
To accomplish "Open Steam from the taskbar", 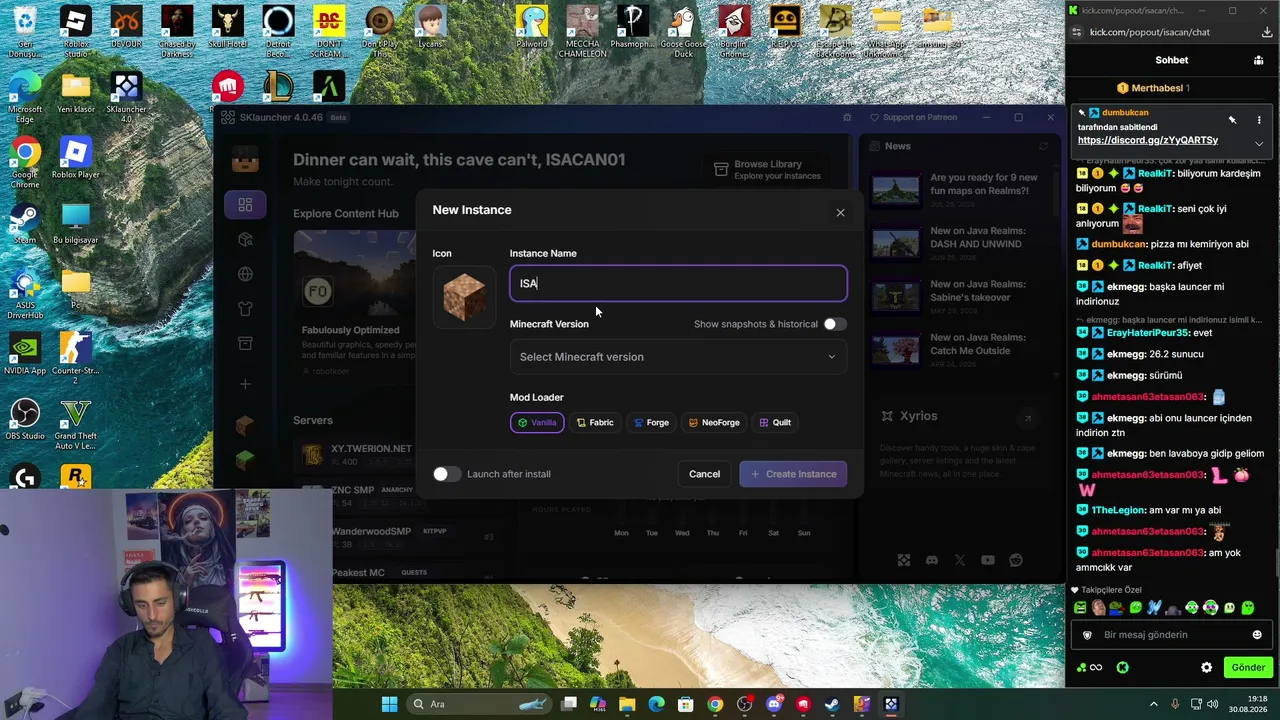I will pyautogui.click(x=832, y=704).
